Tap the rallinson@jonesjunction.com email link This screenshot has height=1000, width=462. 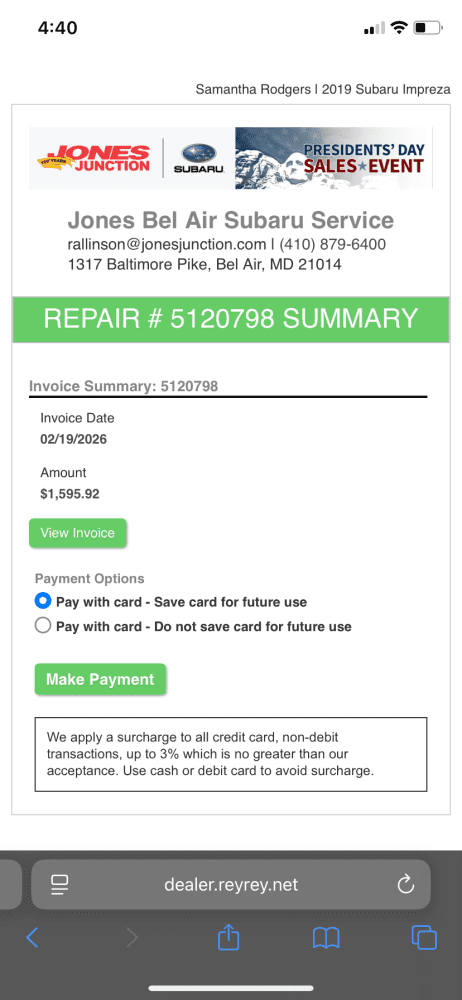(x=167, y=244)
